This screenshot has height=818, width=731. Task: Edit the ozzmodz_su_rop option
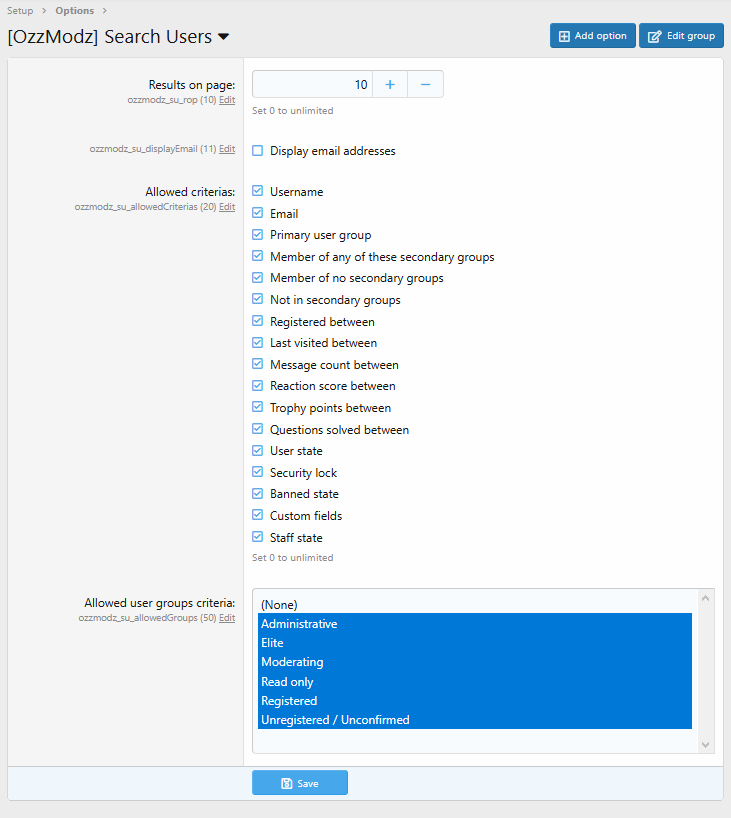[227, 100]
